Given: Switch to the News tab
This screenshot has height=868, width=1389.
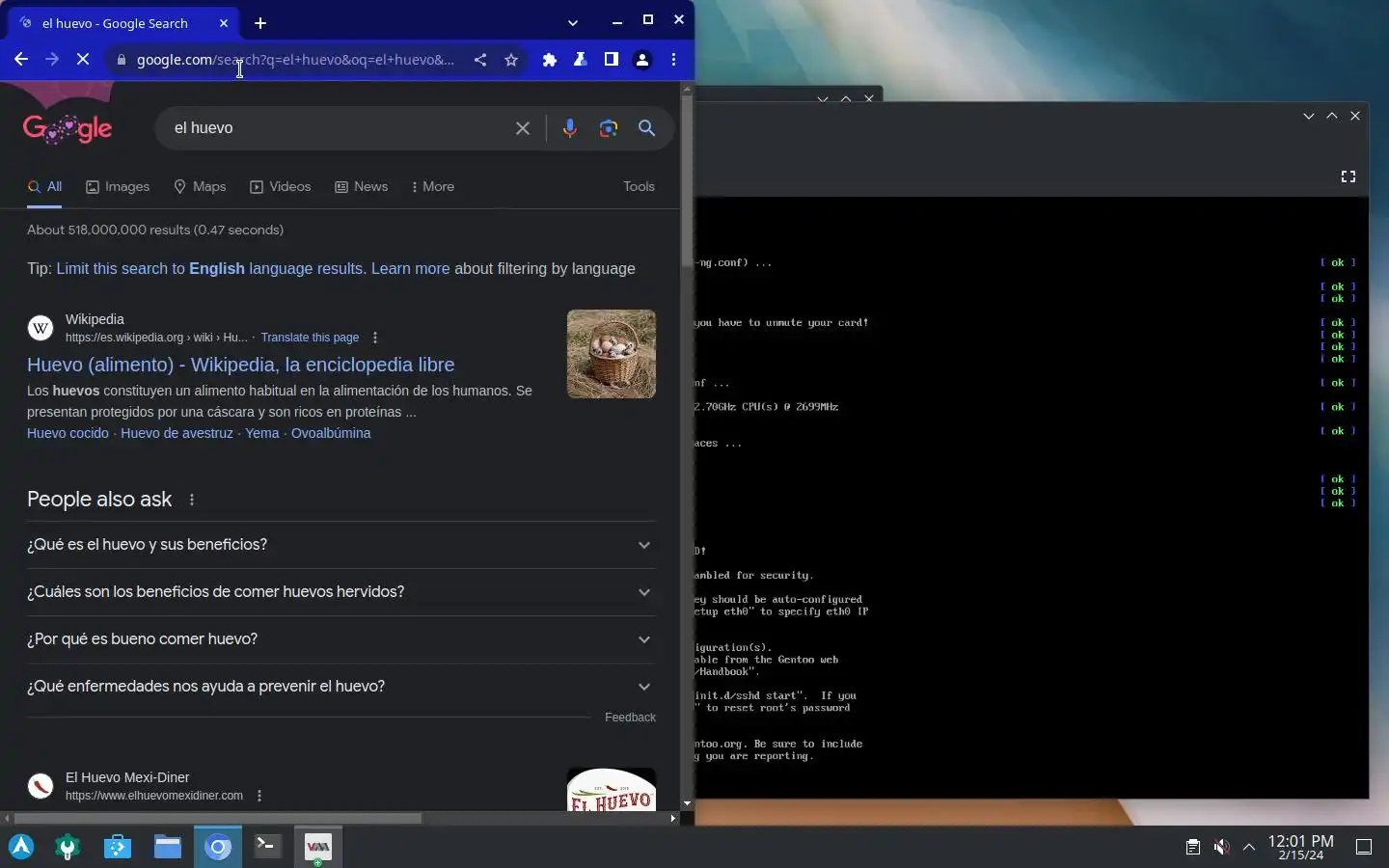Looking at the screenshot, I should 362,187.
